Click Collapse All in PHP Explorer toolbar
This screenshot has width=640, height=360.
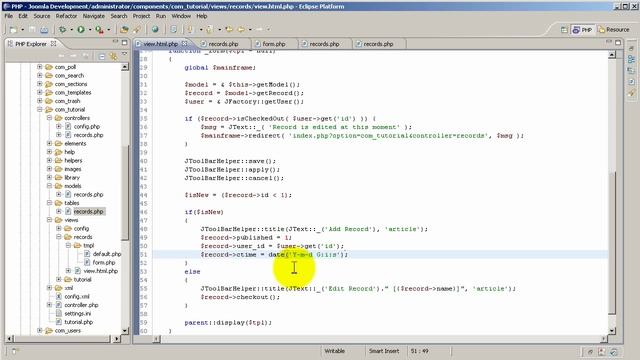click(x=102, y=56)
